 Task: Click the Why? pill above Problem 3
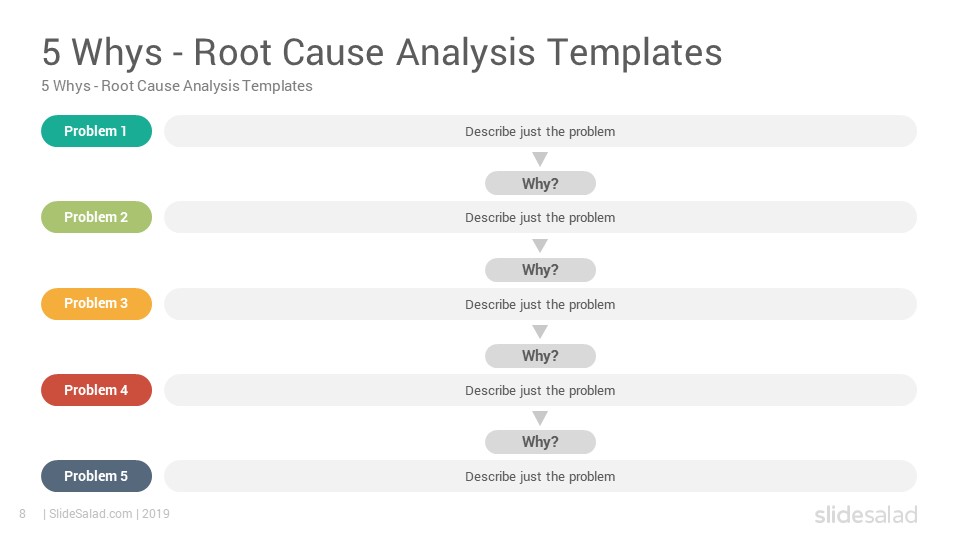540,270
